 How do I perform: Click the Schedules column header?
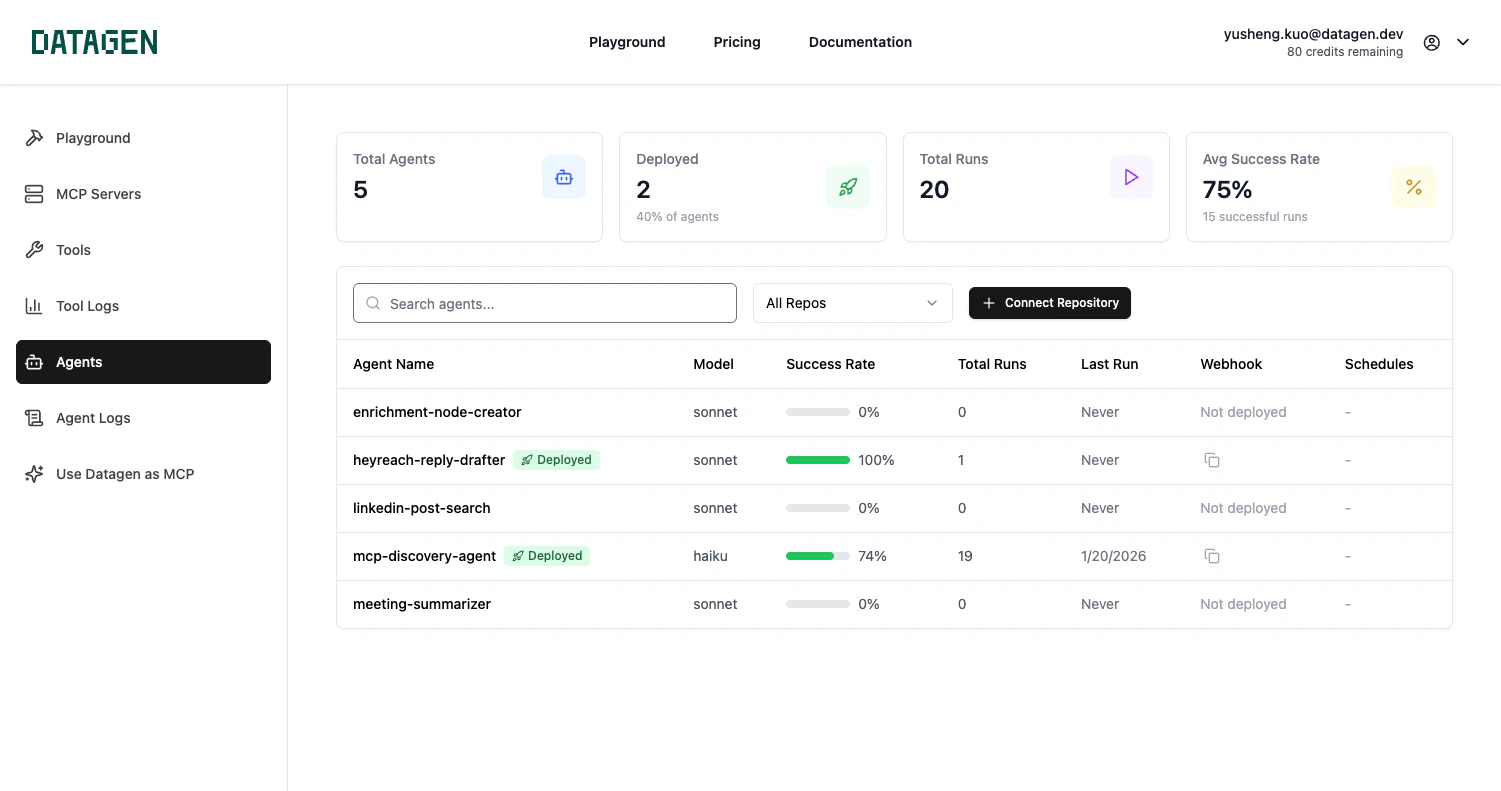tap(1379, 364)
